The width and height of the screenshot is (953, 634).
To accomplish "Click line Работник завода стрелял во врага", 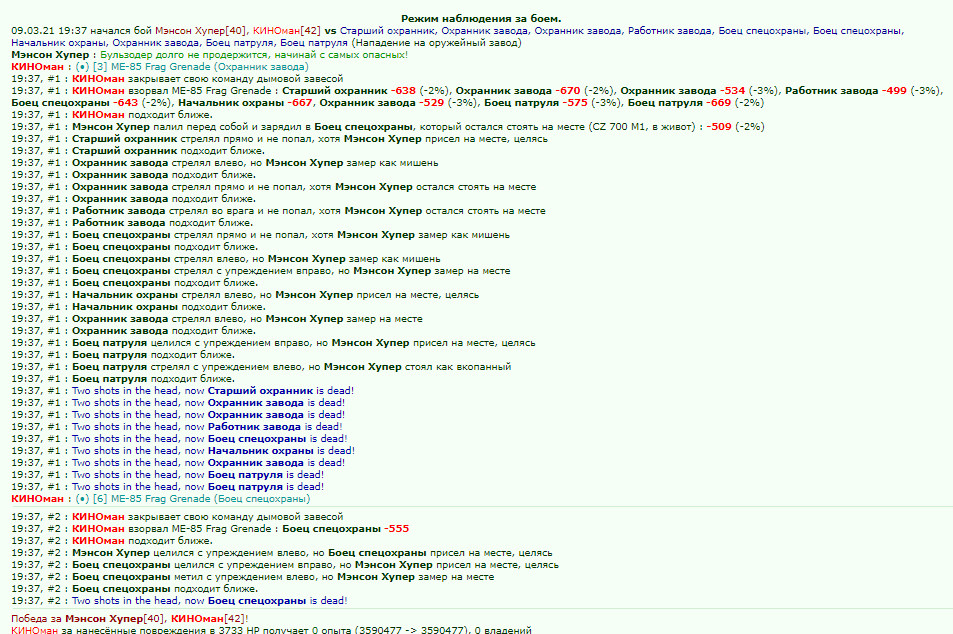I will 278,211.
